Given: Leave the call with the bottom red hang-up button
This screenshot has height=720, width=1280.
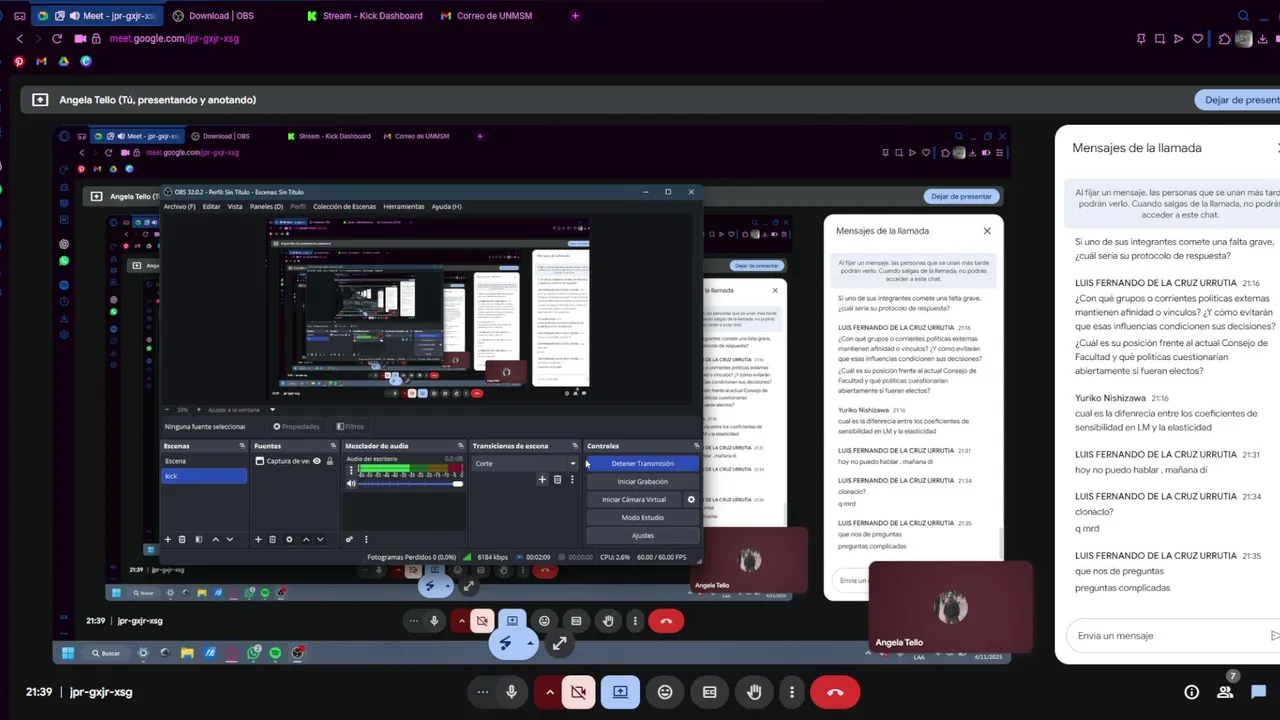Looking at the screenshot, I should click(x=835, y=692).
